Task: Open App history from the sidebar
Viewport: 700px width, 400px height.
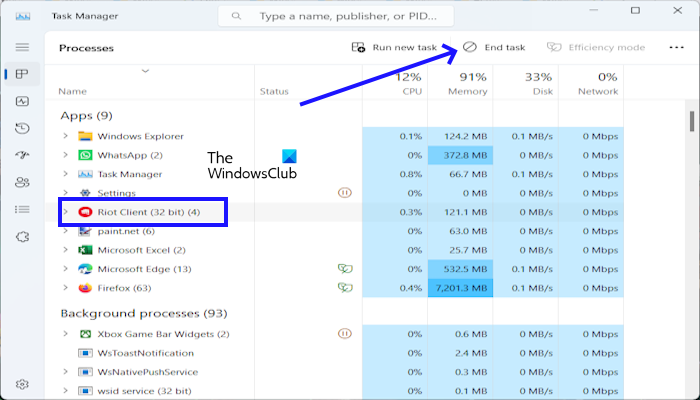Action: point(22,129)
